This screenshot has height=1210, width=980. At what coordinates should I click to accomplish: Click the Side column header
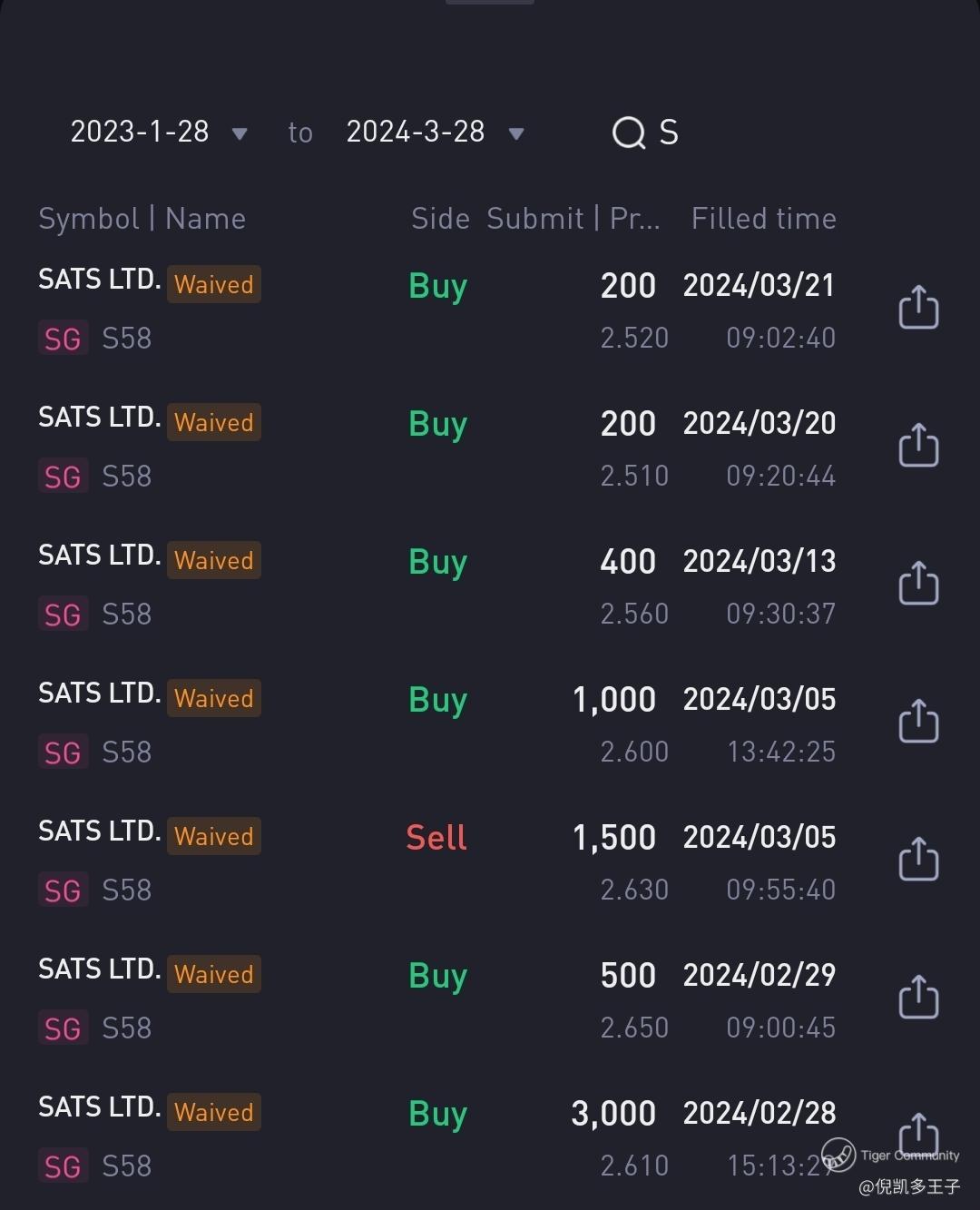pyautogui.click(x=440, y=219)
